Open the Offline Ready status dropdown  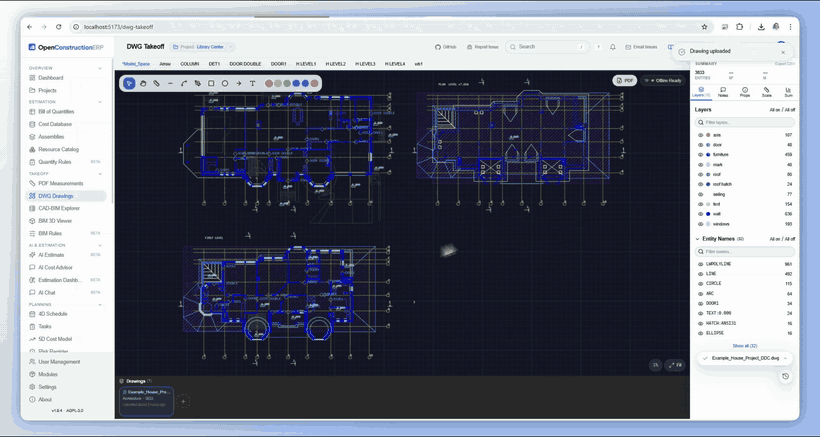click(x=663, y=80)
